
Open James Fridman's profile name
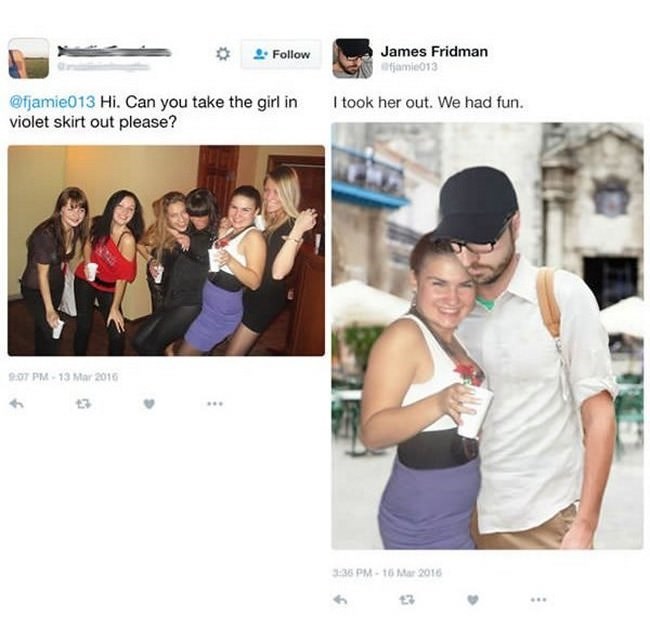(x=434, y=51)
